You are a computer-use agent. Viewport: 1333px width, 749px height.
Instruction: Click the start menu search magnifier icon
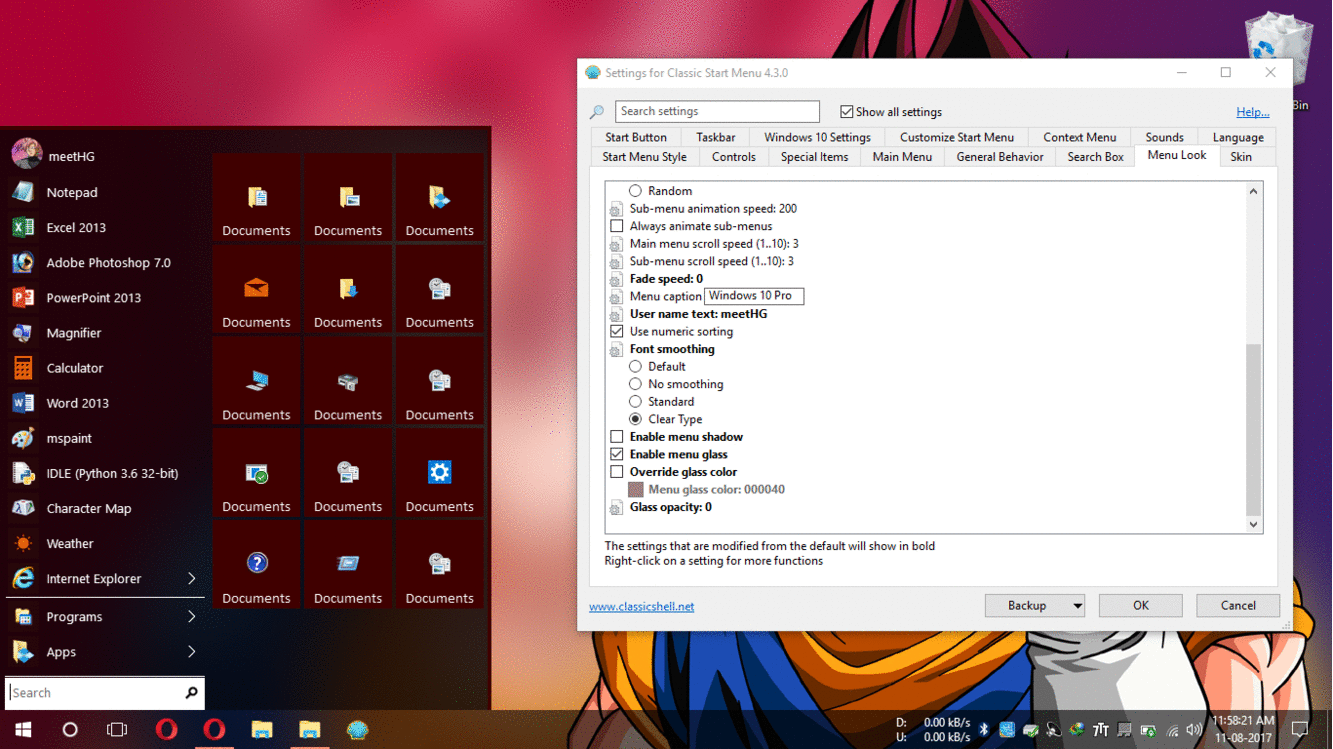[x=191, y=692]
